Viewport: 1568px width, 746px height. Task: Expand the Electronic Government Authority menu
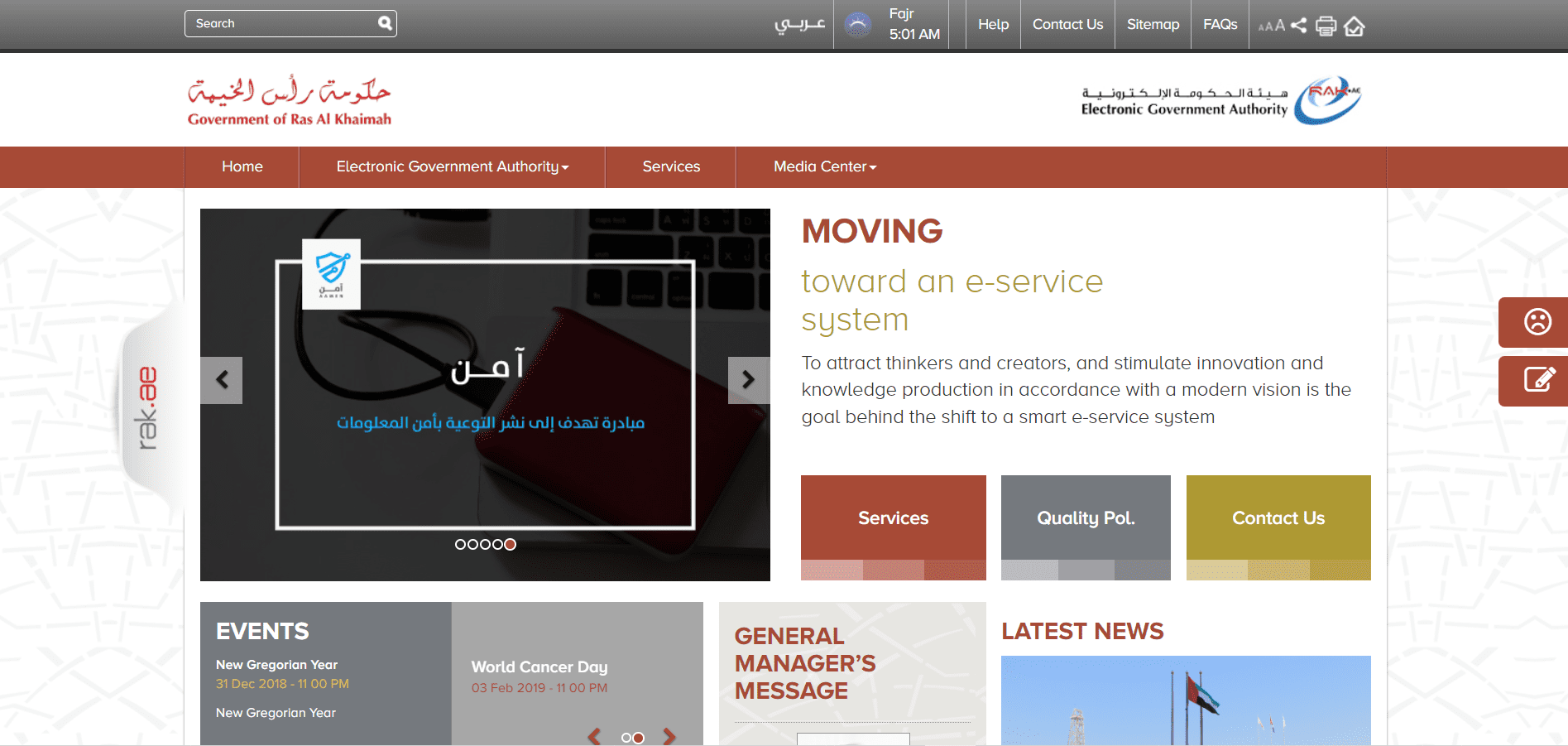pyautogui.click(x=452, y=166)
